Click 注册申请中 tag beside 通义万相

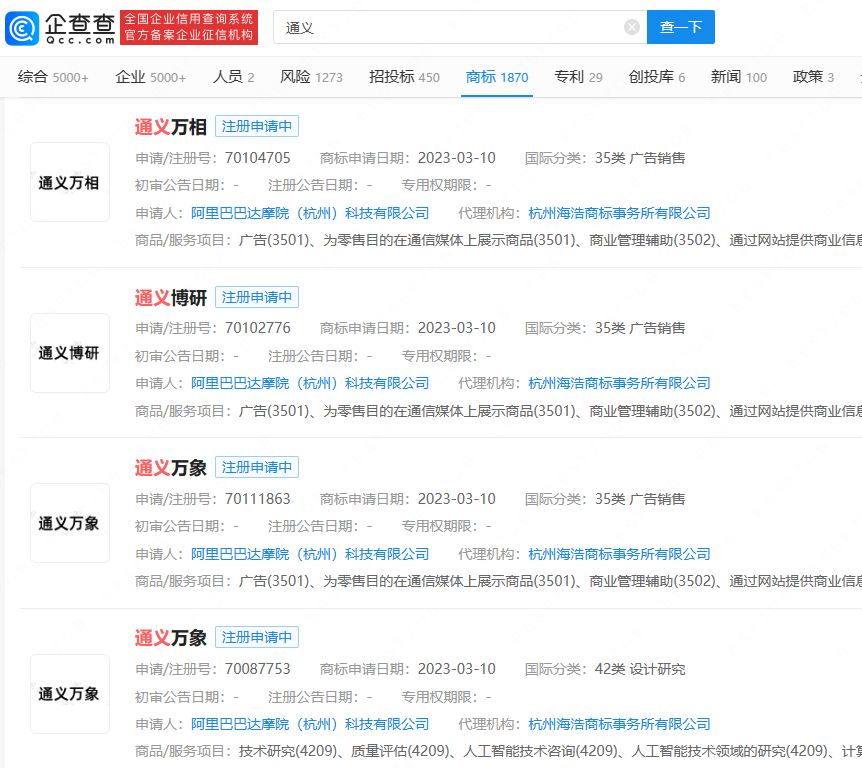pyautogui.click(x=257, y=126)
